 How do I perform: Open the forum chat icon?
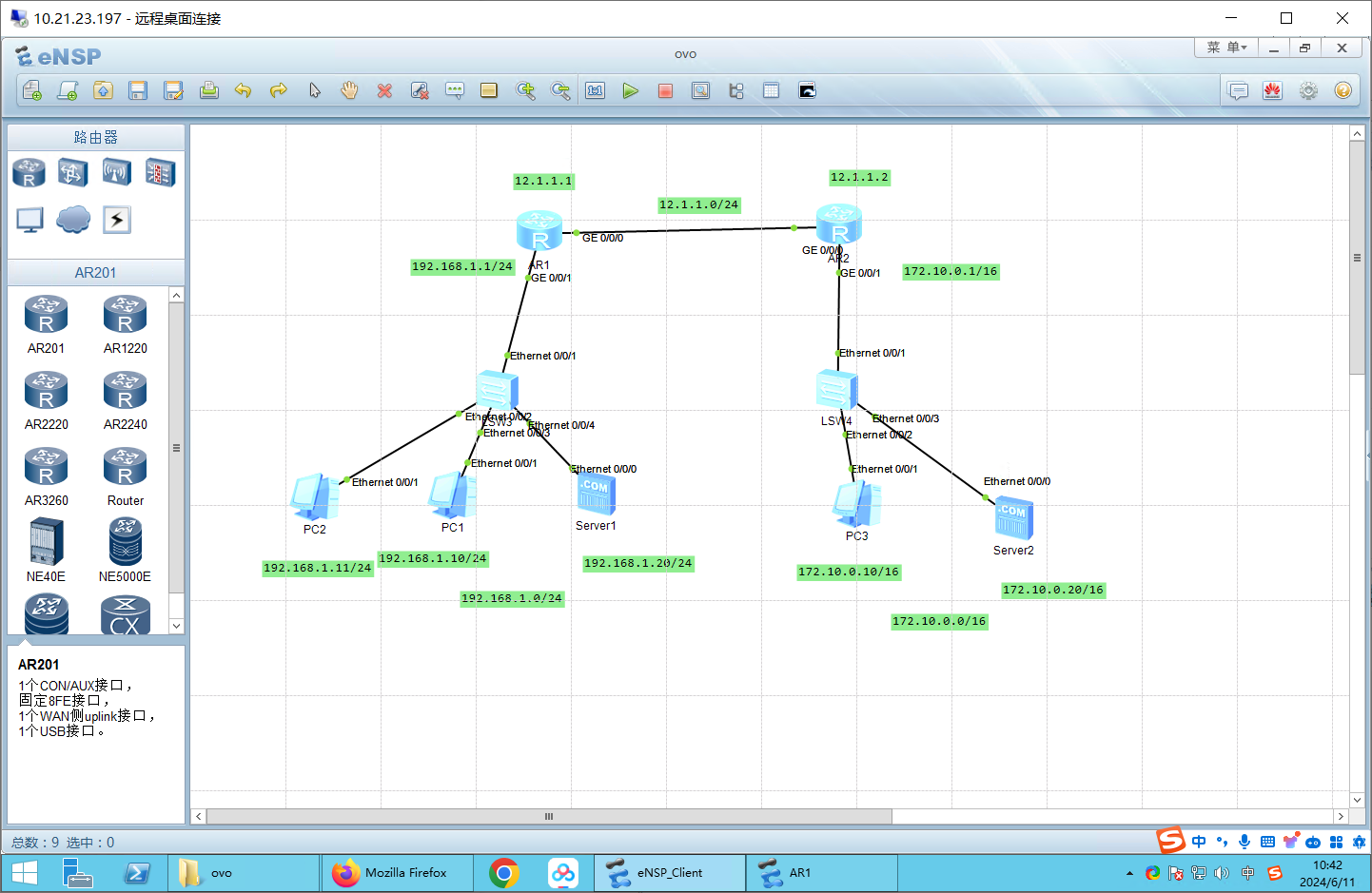[x=1238, y=90]
